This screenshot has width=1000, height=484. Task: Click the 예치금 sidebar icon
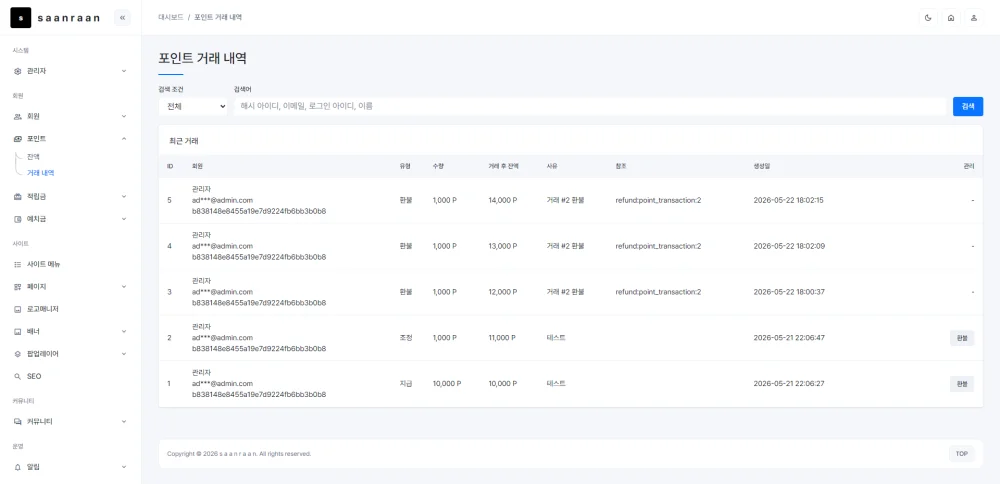18,219
